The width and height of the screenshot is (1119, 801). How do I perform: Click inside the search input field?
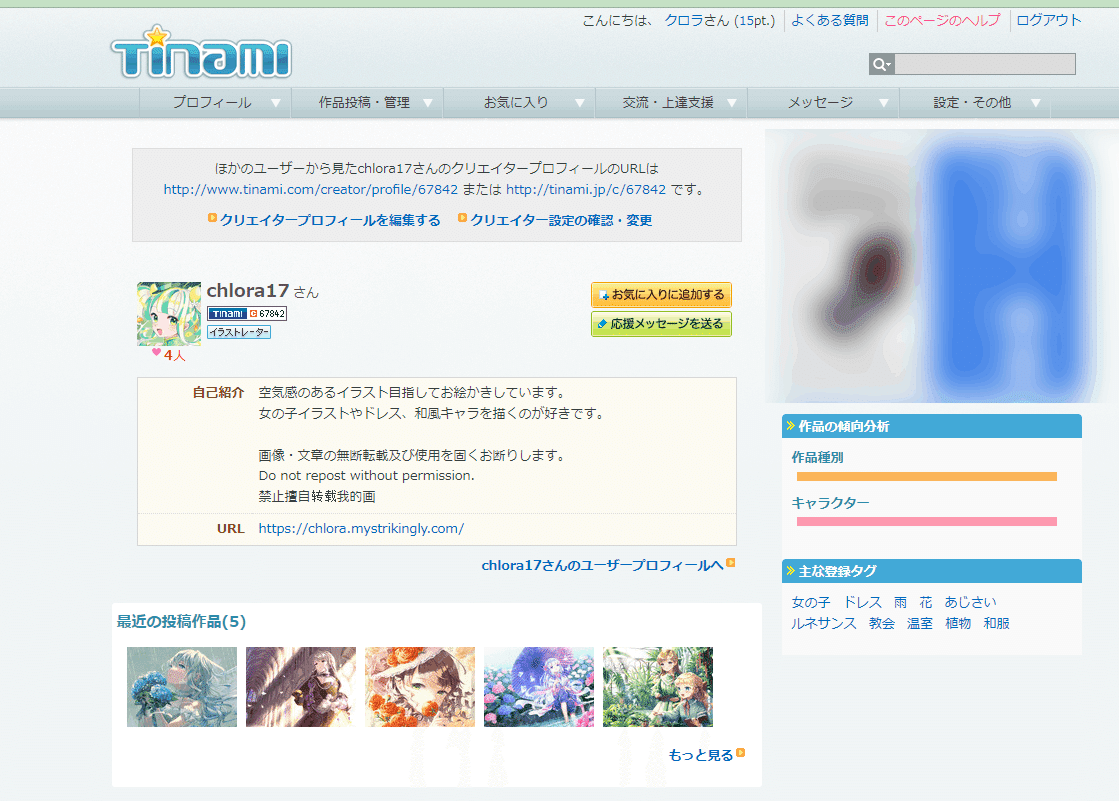[985, 64]
